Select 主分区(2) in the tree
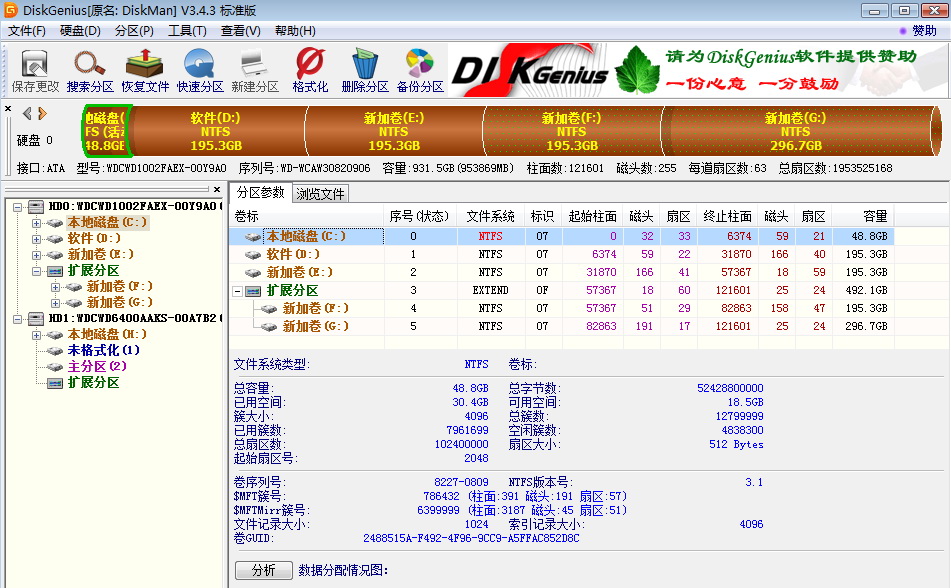This screenshot has height=588, width=951. tap(97, 367)
